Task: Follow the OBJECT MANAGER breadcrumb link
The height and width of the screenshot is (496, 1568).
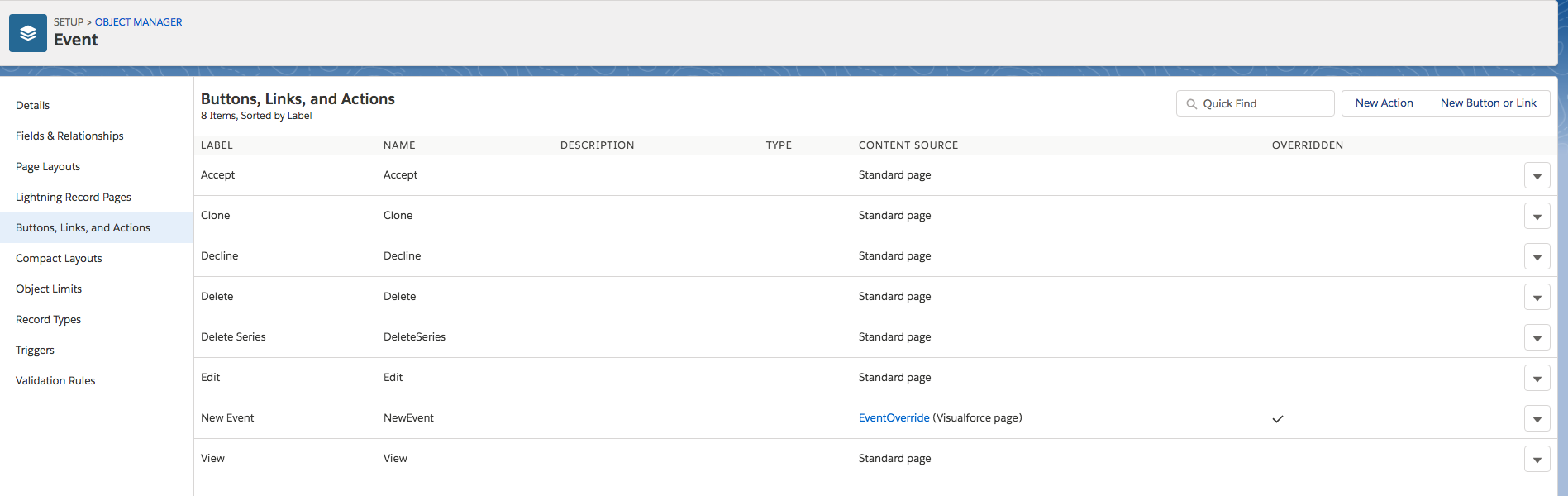Action: point(138,22)
